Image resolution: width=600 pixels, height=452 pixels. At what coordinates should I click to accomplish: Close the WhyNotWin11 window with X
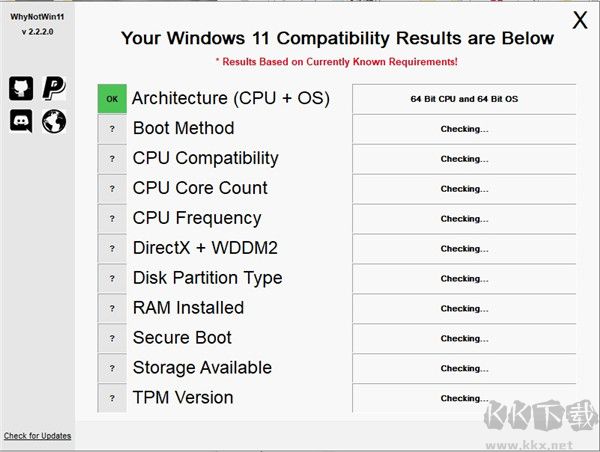point(579,21)
